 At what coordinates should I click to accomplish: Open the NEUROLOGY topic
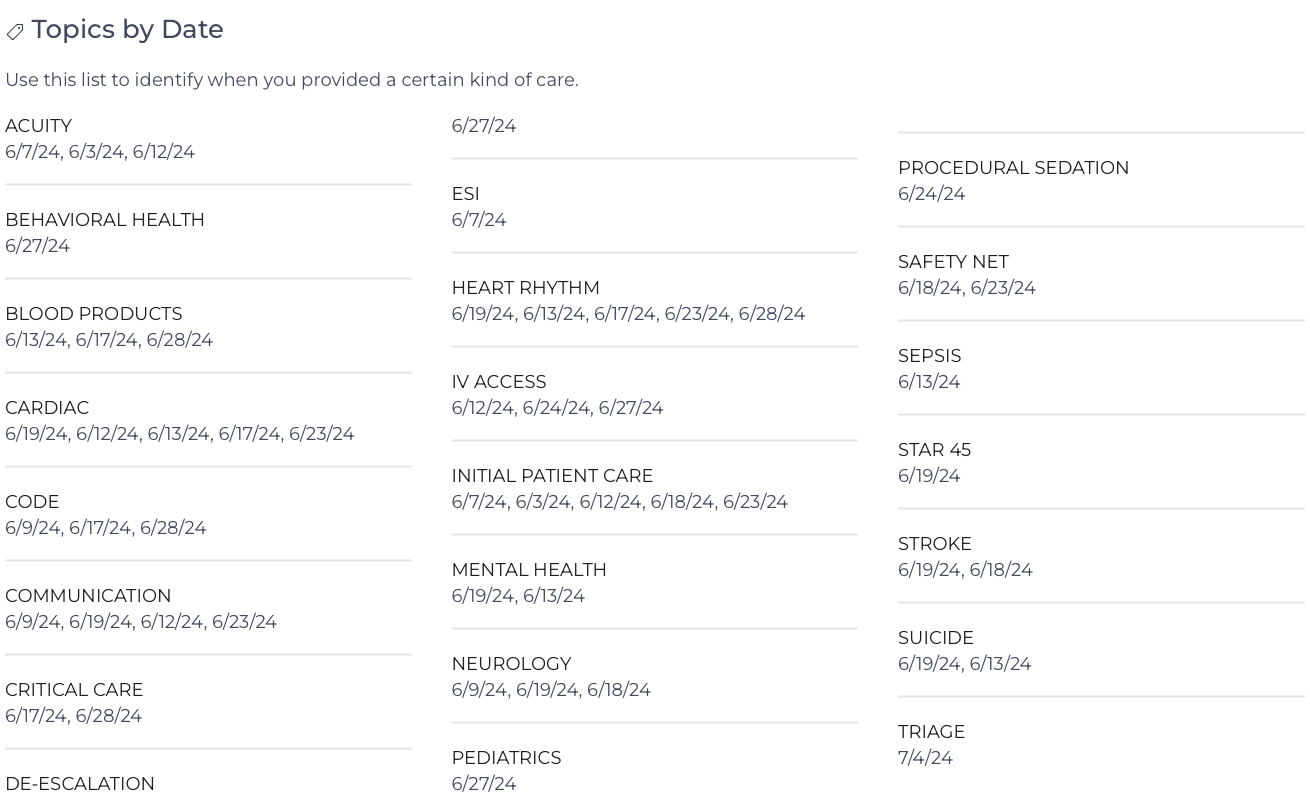(x=512, y=664)
